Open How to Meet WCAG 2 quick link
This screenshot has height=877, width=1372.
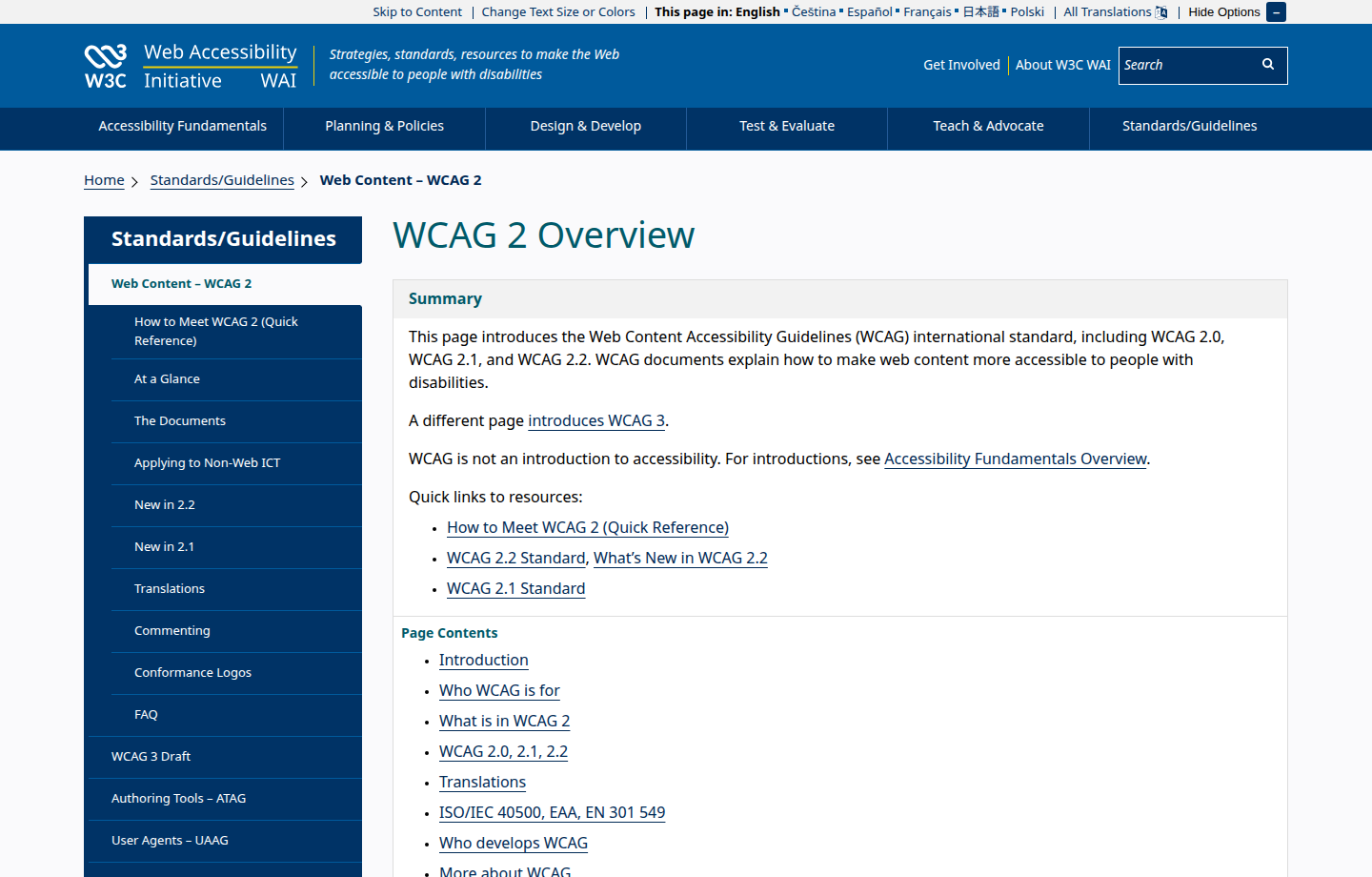[588, 528]
